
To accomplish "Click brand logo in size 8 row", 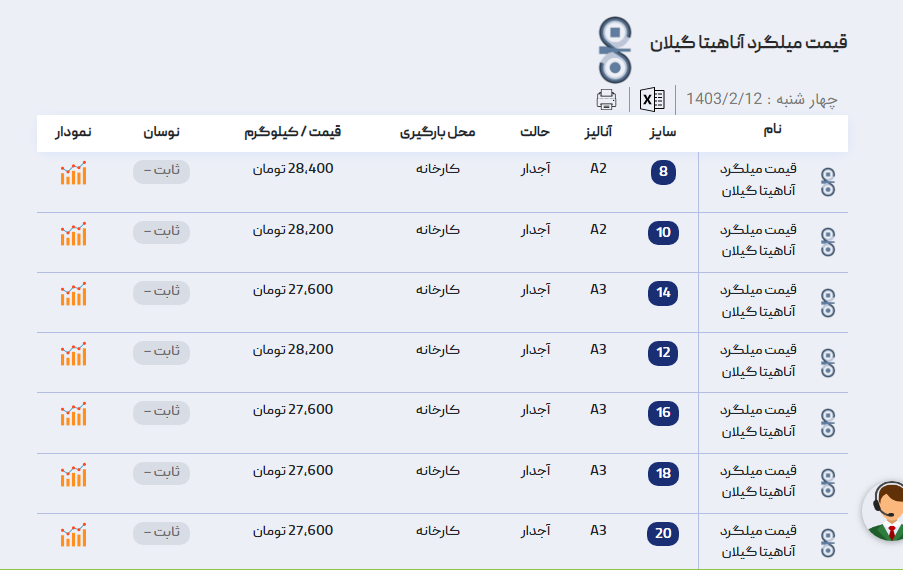I will pyautogui.click(x=827, y=182).
